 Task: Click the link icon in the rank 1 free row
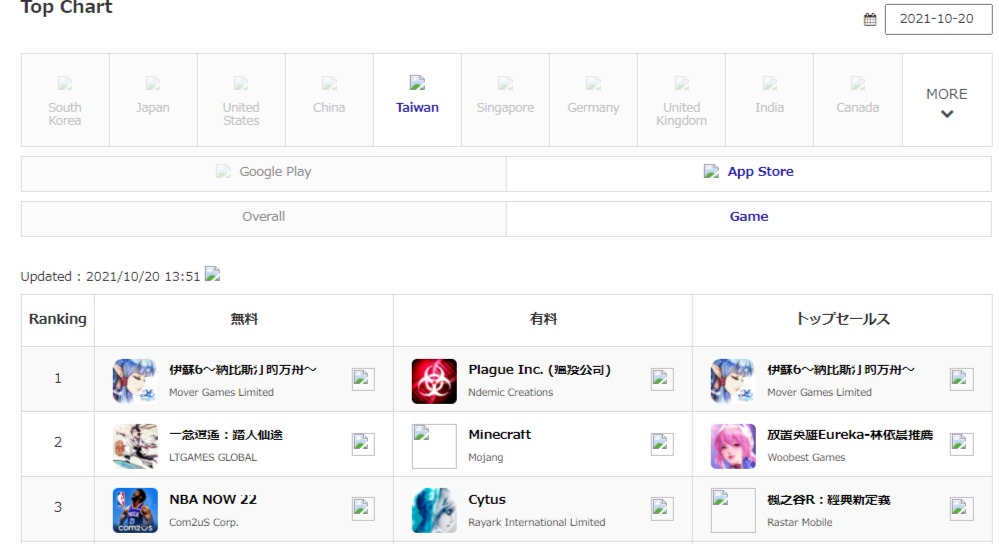click(363, 378)
